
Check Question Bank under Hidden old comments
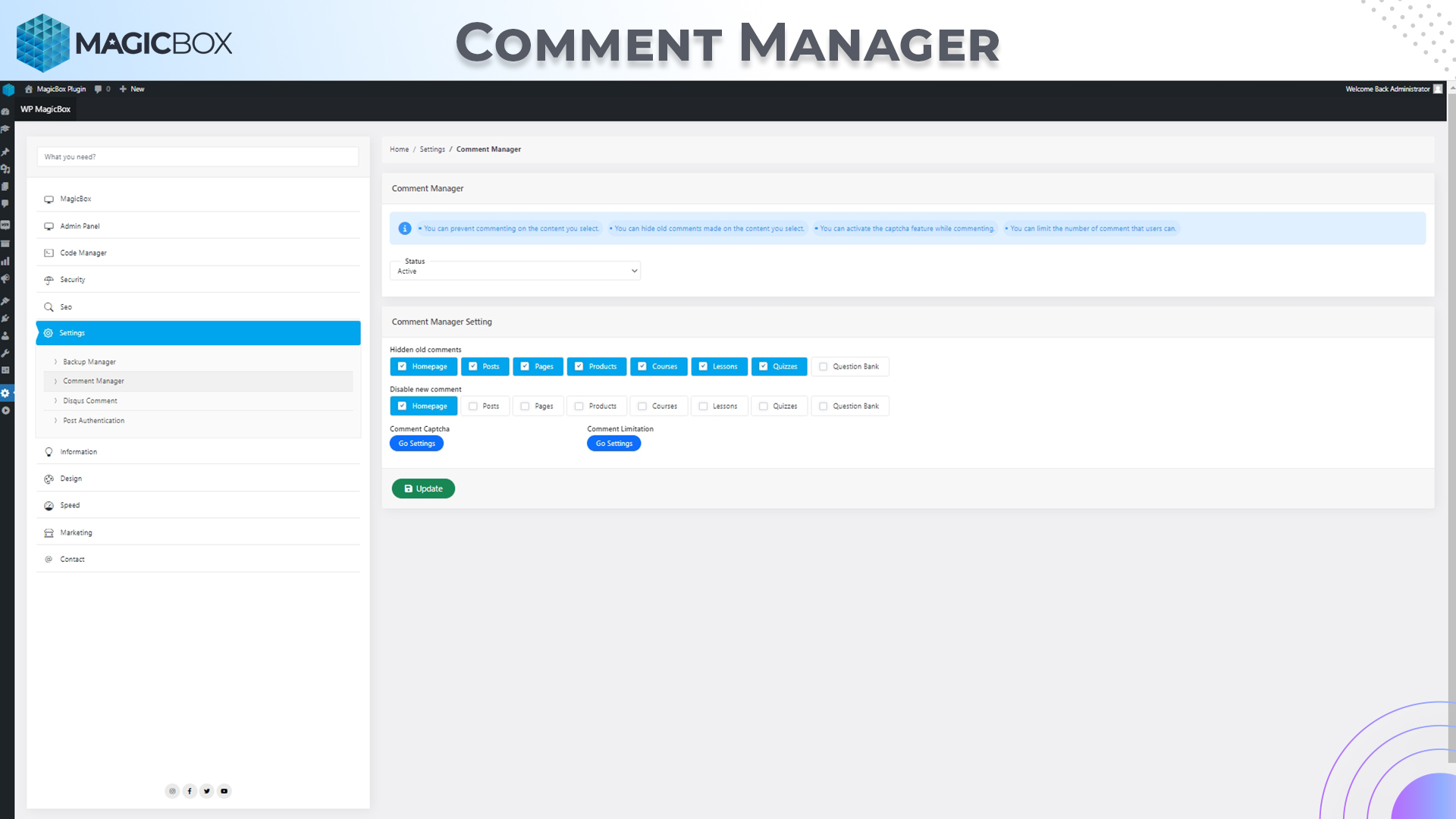click(824, 366)
